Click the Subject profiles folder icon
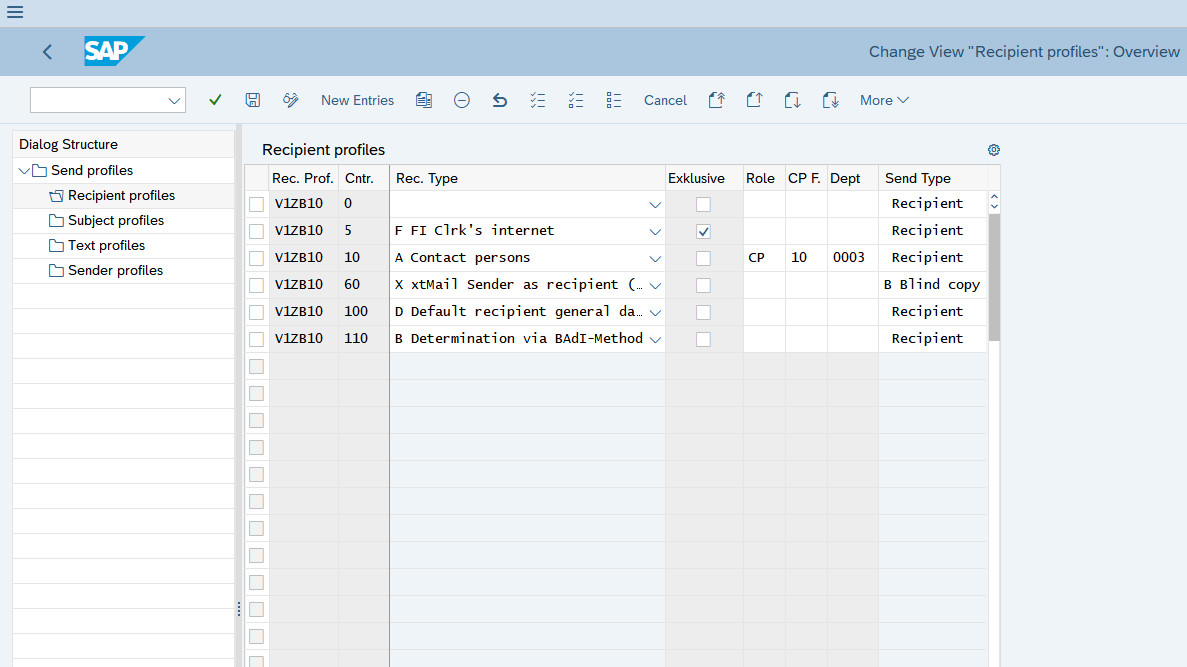Viewport: 1187px width, 667px height. [x=56, y=220]
